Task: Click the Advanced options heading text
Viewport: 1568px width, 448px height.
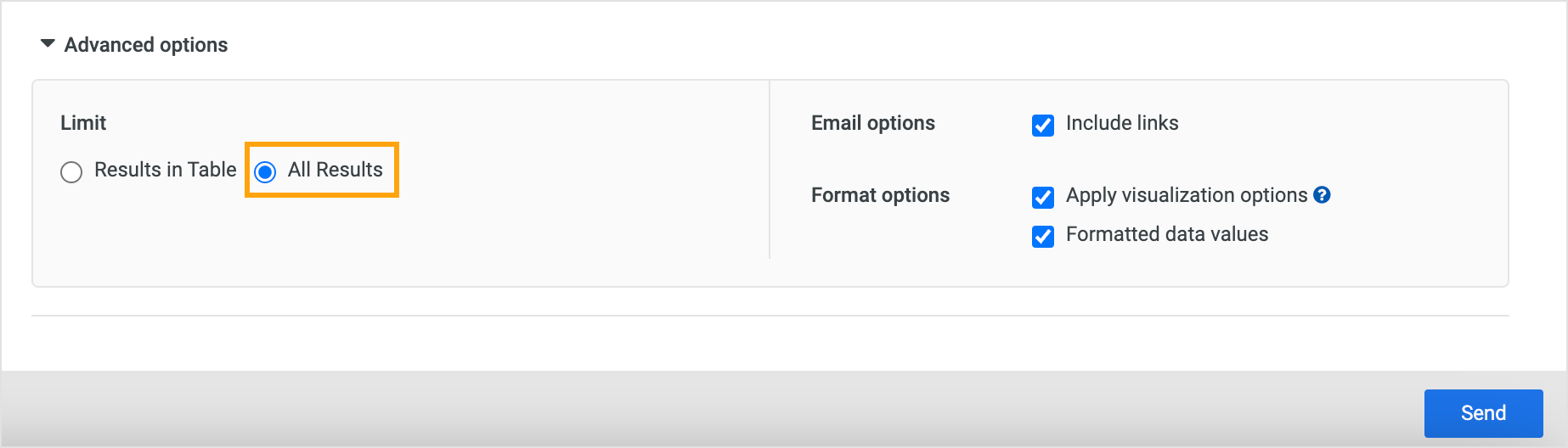Action: pyautogui.click(x=146, y=45)
